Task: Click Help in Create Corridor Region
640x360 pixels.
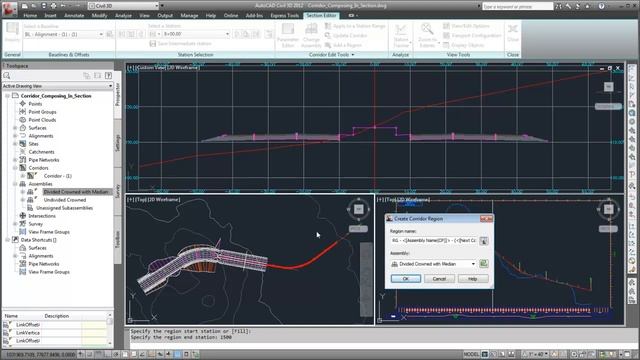Action: click(473, 279)
